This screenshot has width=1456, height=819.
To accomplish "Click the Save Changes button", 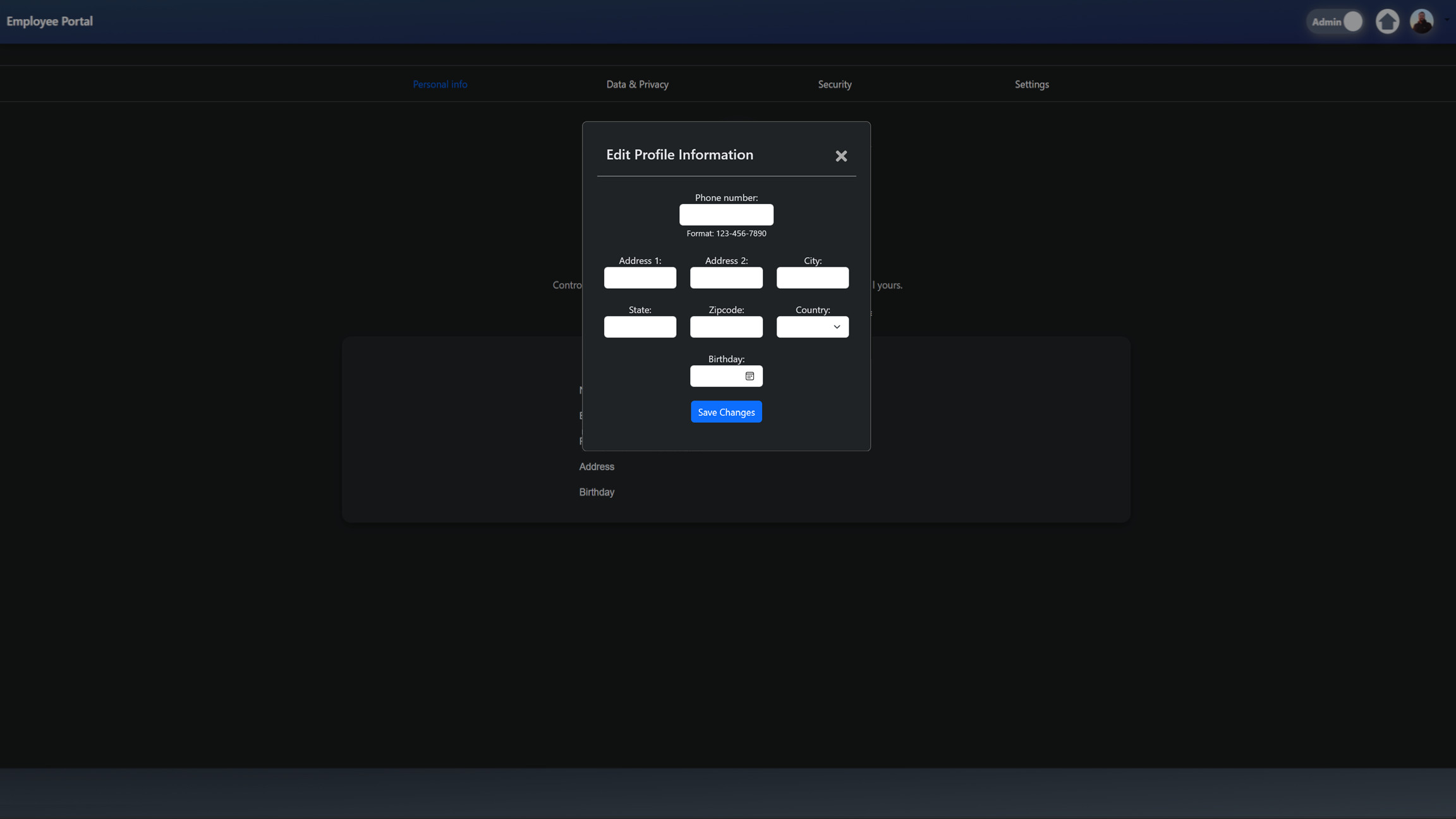I will 726,412.
